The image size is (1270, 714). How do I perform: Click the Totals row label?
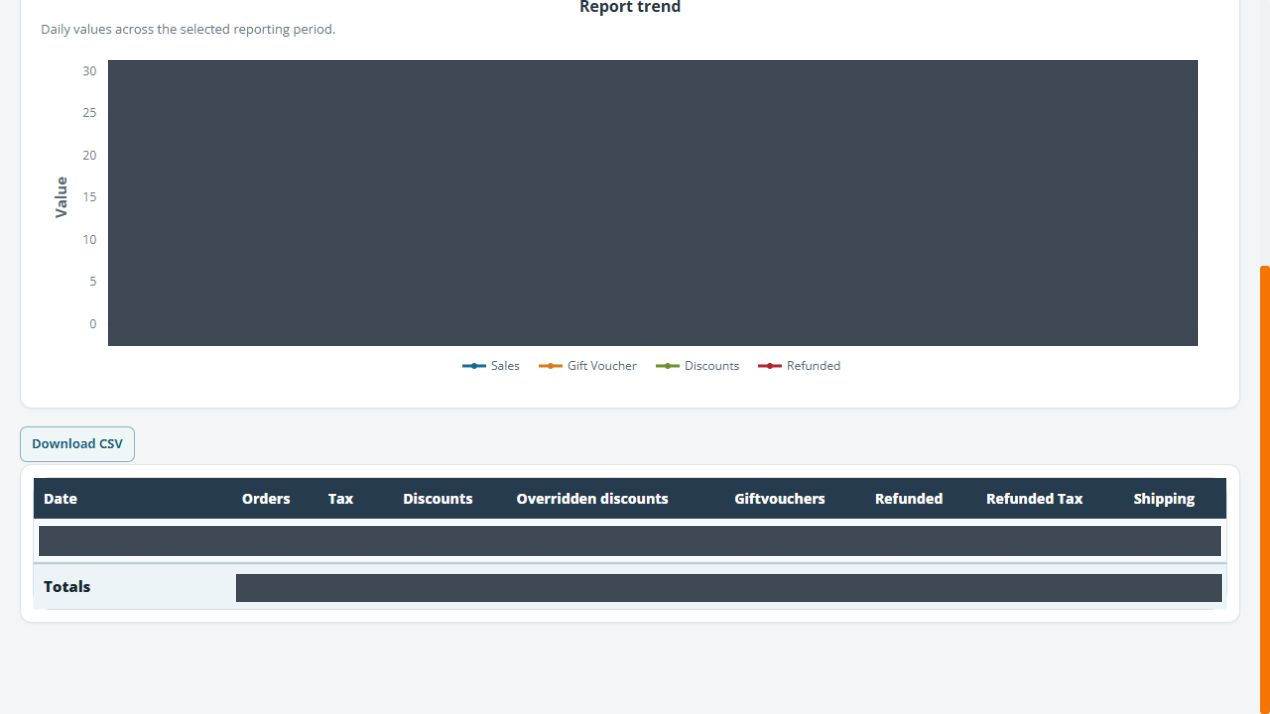67,587
